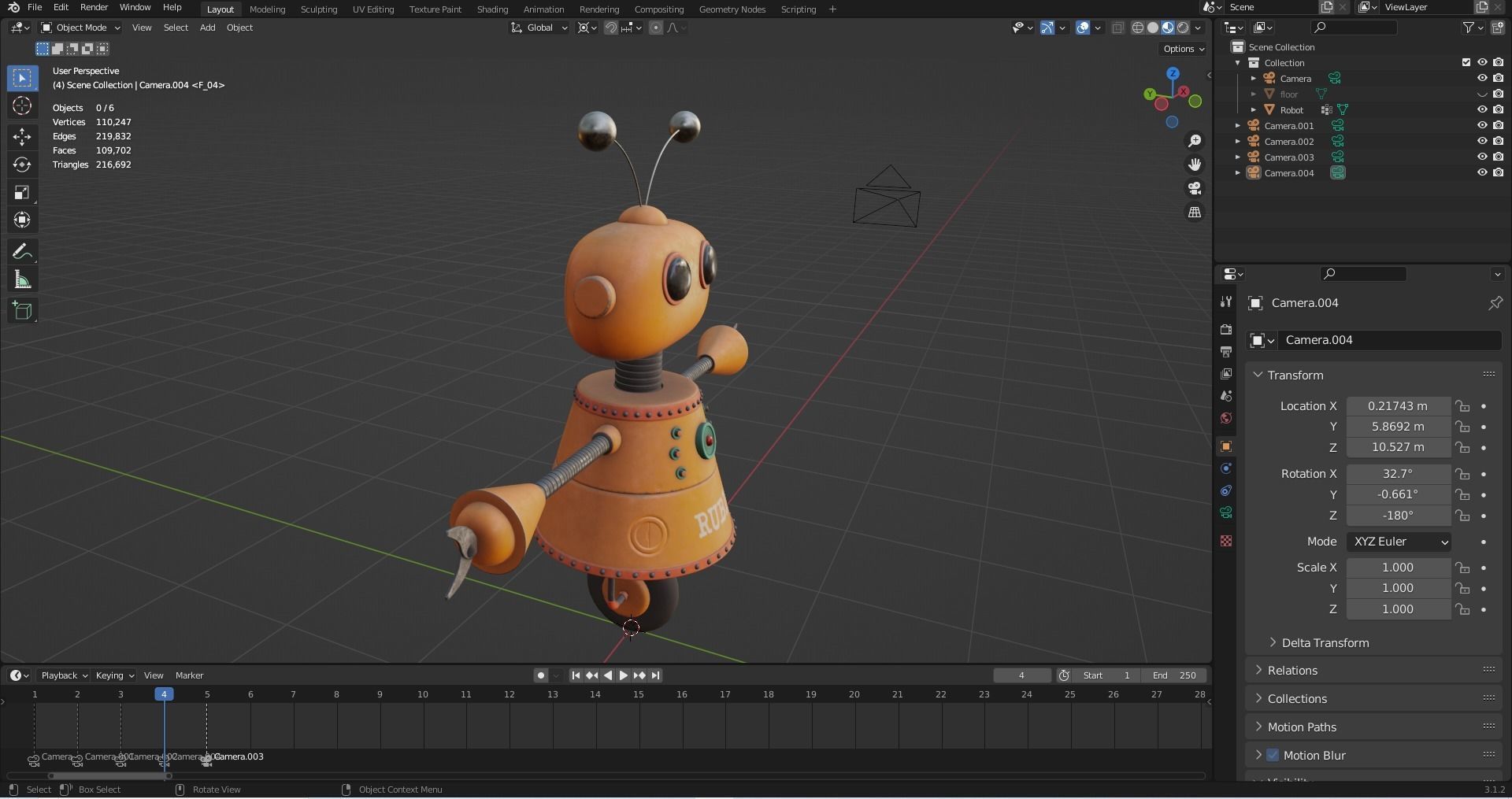Select the Move tool
The image size is (1512, 799).
(x=22, y=137)
